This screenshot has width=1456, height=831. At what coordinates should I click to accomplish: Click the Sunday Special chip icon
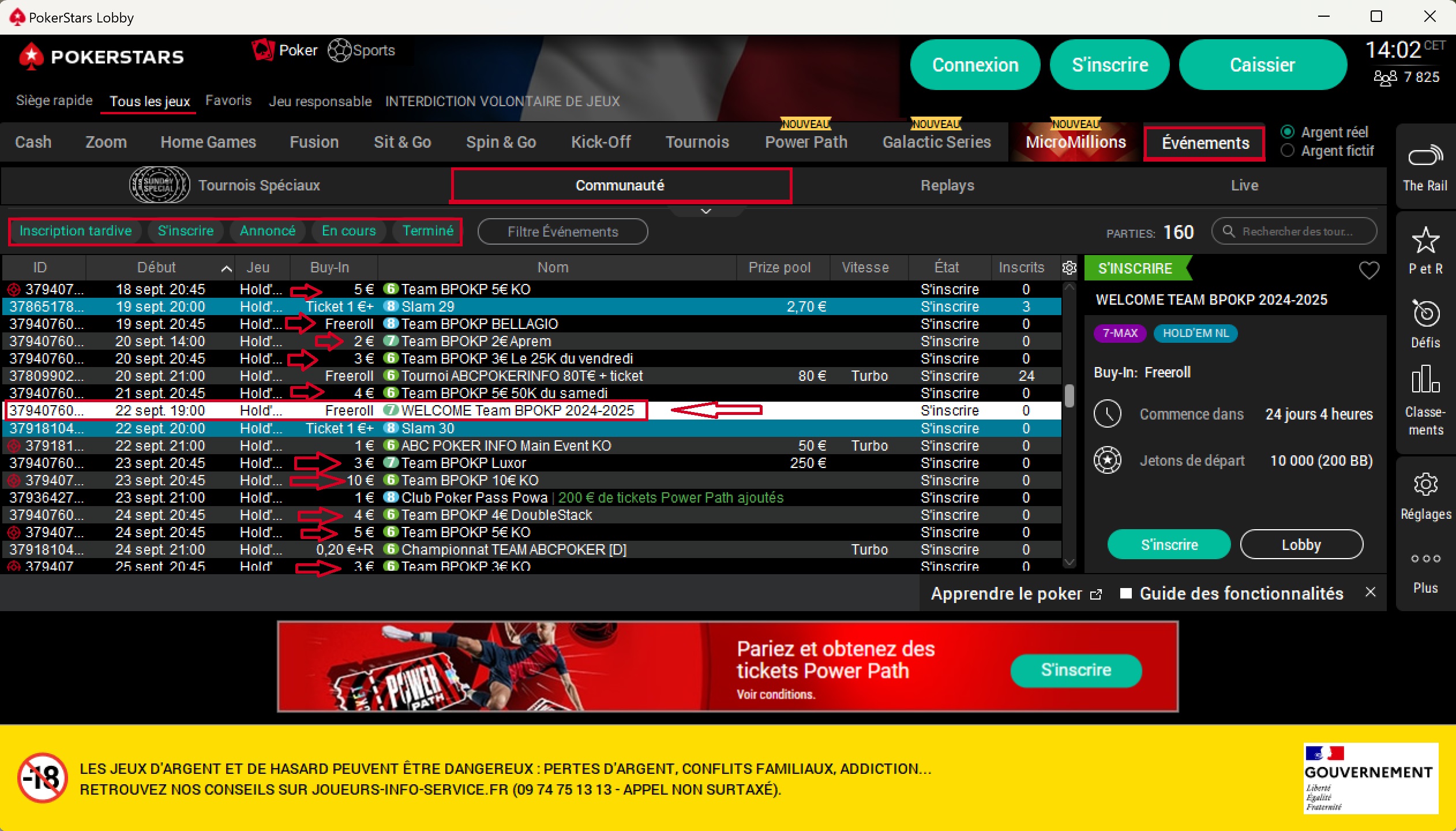(x=159, y=185)
